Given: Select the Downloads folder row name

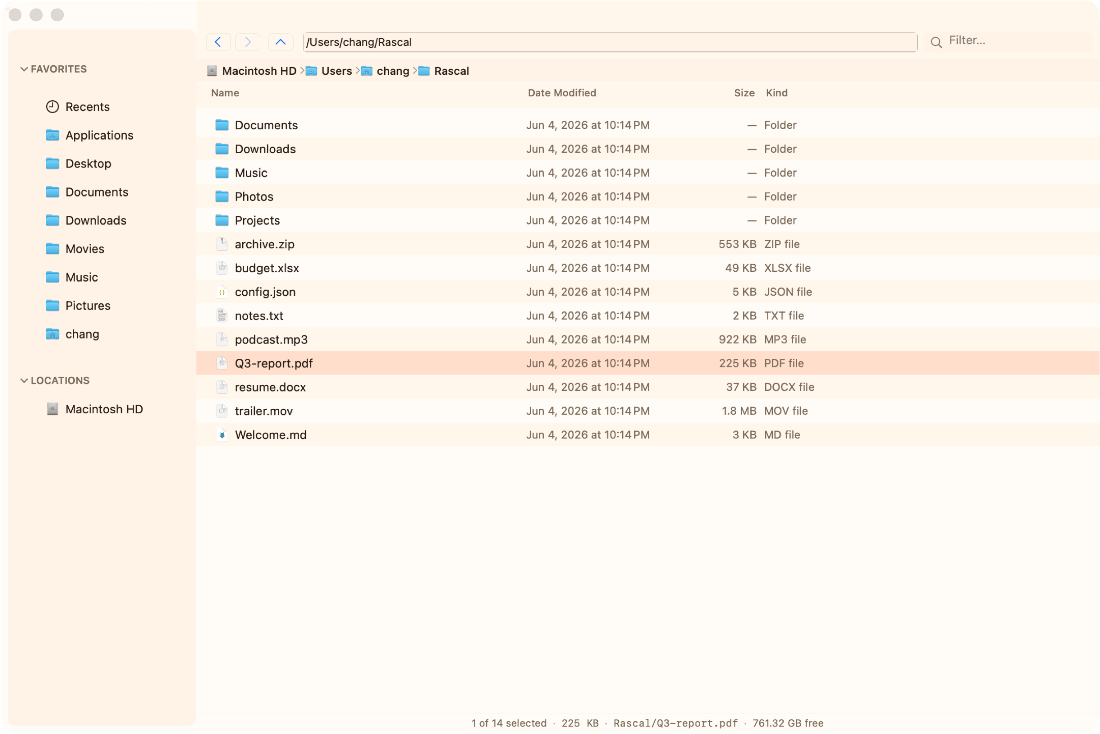Looking at the screenshot, I should 265,149.
